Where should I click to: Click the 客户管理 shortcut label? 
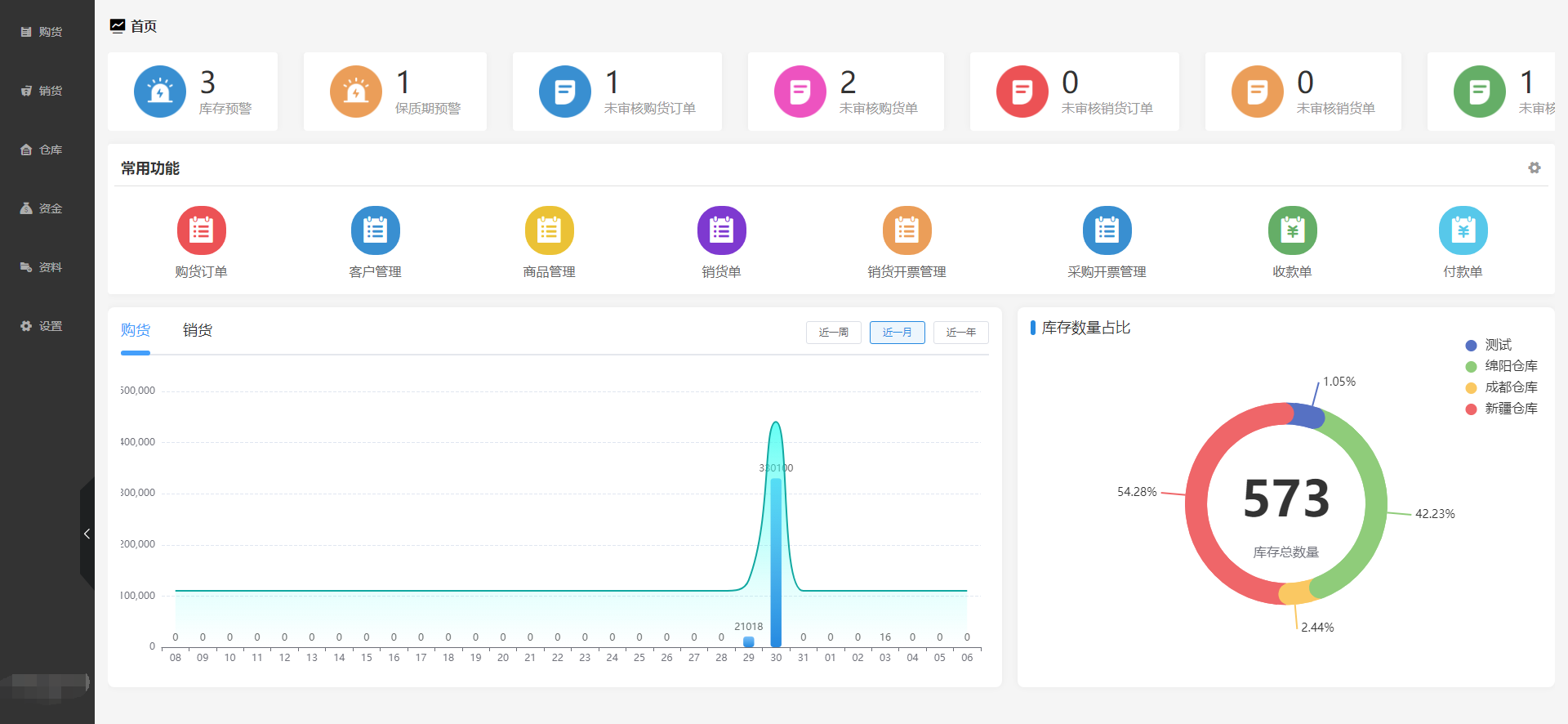376,272
